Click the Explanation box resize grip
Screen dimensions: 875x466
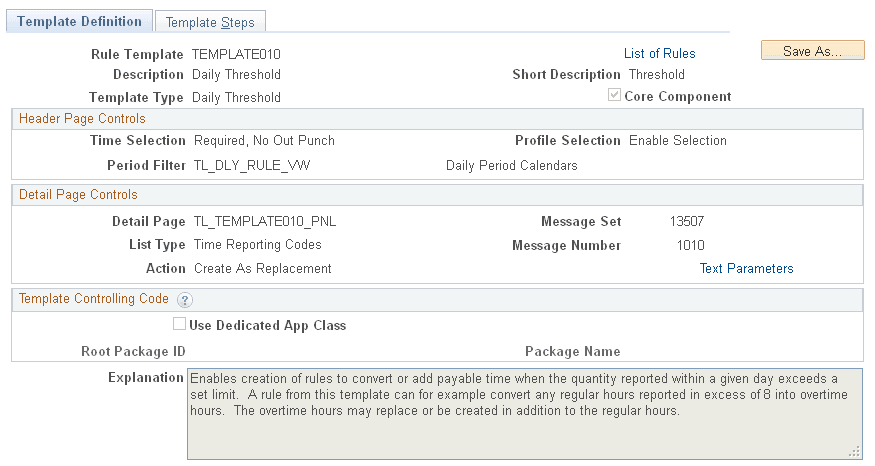pos(854,451)
